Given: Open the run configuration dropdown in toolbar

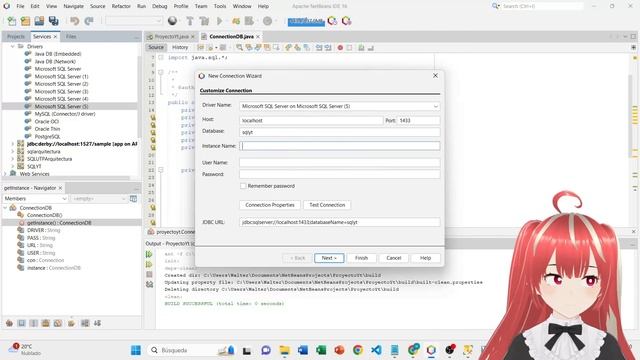Looking at the screenshot, I should tap(134, 21).
